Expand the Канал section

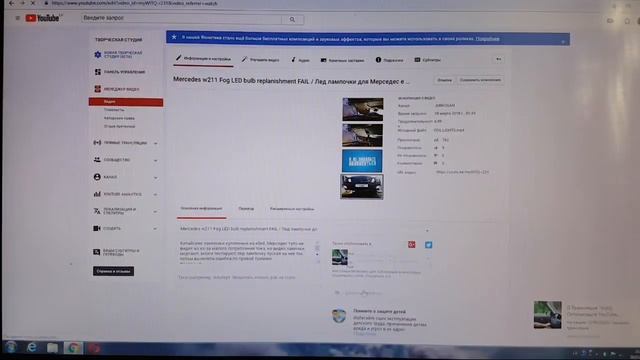coord(156,178)
